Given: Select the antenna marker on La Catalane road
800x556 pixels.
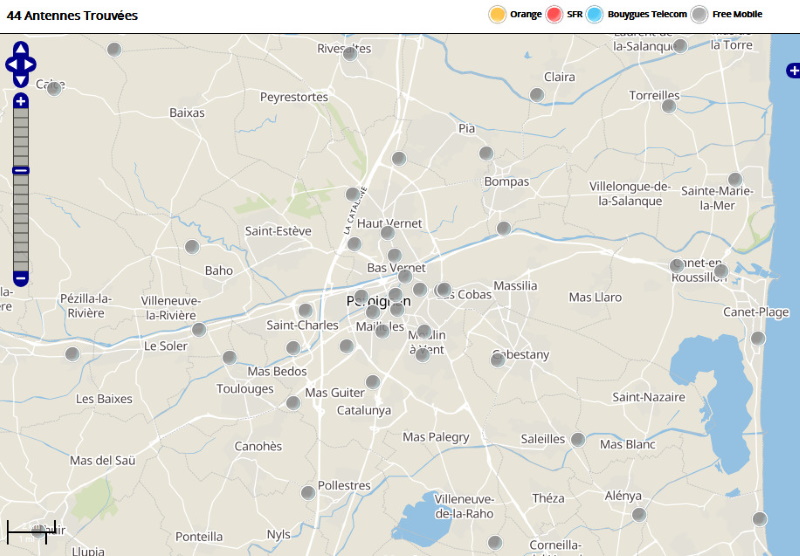Looking at the screenshot, I should (x=353, y=194).
